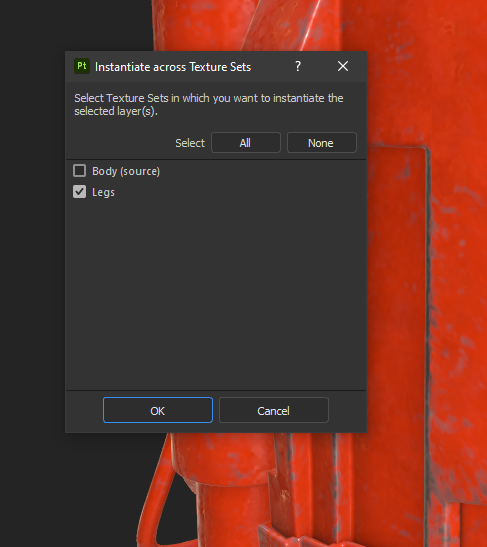This screenshot has height=547, width=487.
Task: Click the instruction text about selecting Texture Sets
Action: click(209, 104)
